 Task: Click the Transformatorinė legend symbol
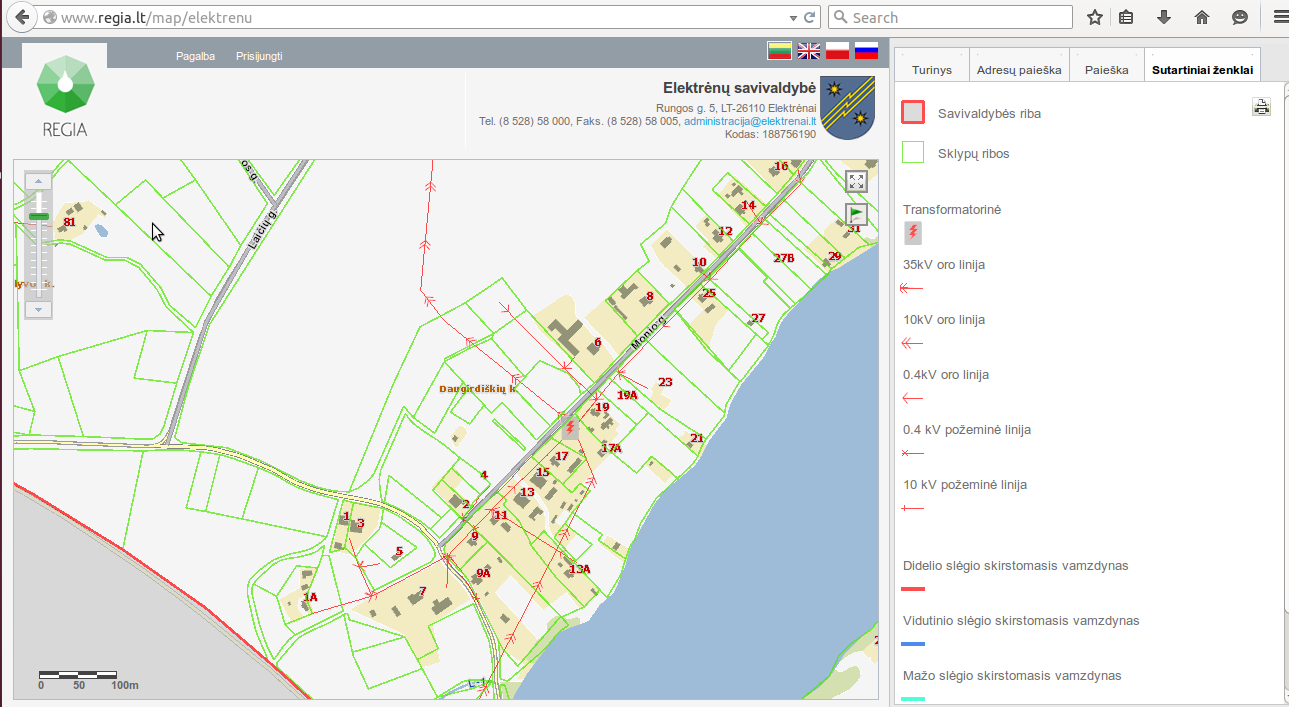[x=912, y=233]
